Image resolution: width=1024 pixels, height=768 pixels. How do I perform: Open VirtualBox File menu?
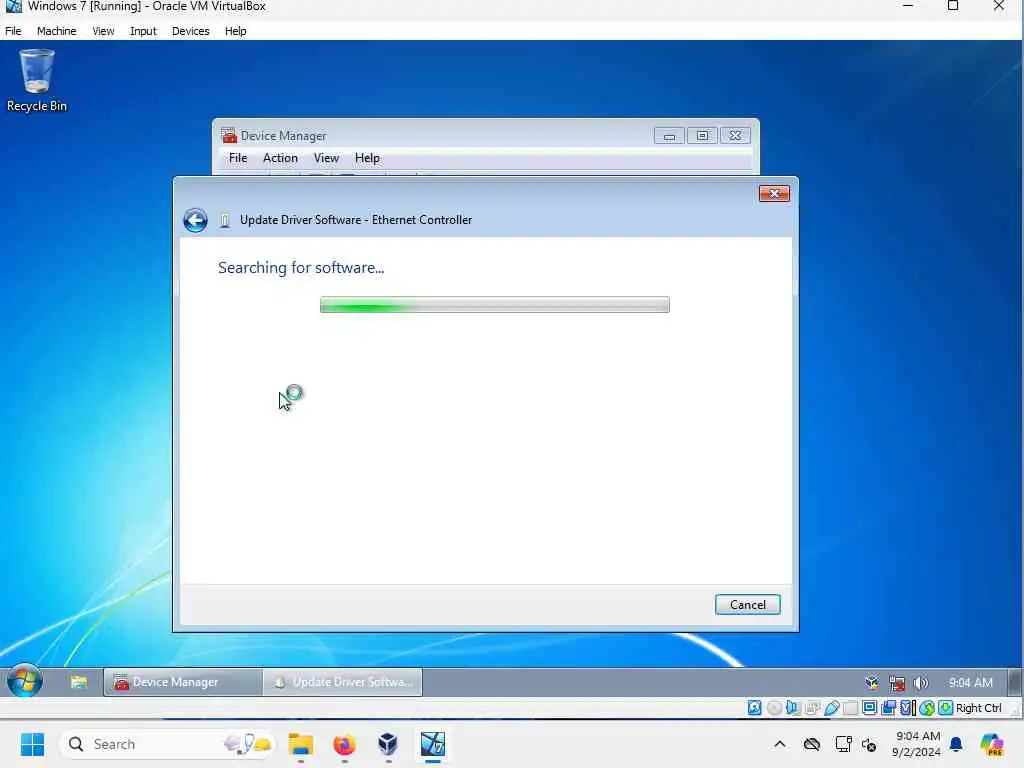point(13,31)
